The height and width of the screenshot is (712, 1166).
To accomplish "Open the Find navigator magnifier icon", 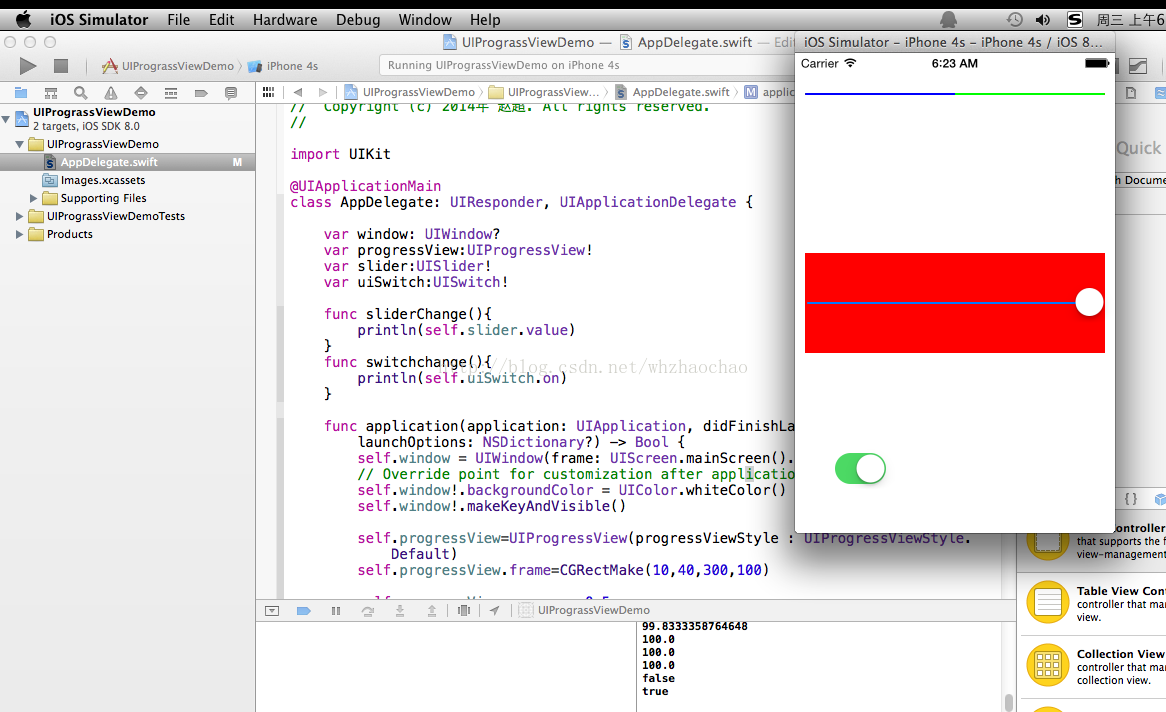I will click(80, 93).
